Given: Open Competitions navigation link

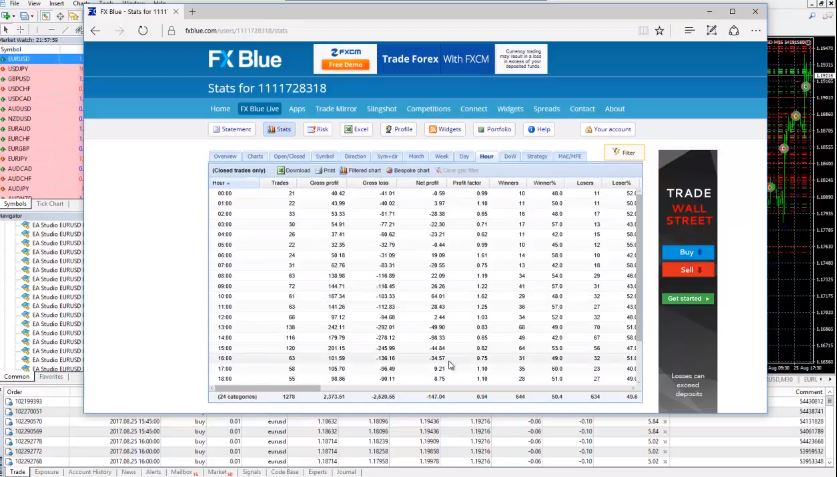Looking at the screenshot, I should (429, 109).
